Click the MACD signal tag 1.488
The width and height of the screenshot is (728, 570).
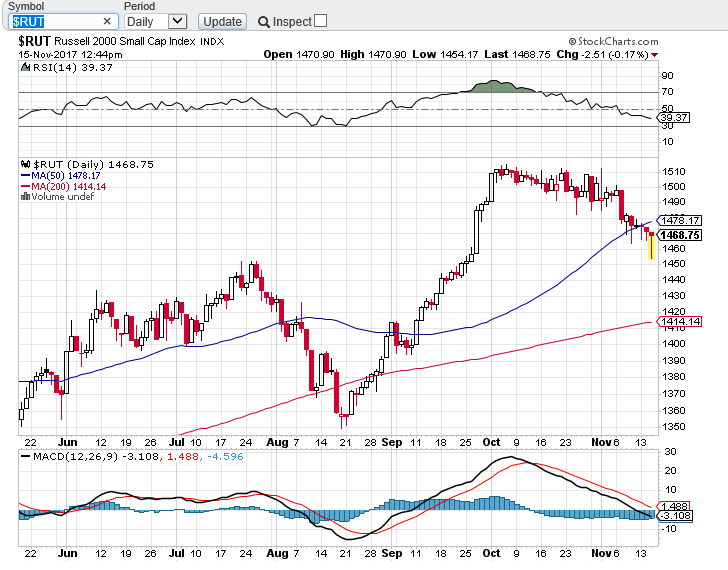[x=673, y=506]
